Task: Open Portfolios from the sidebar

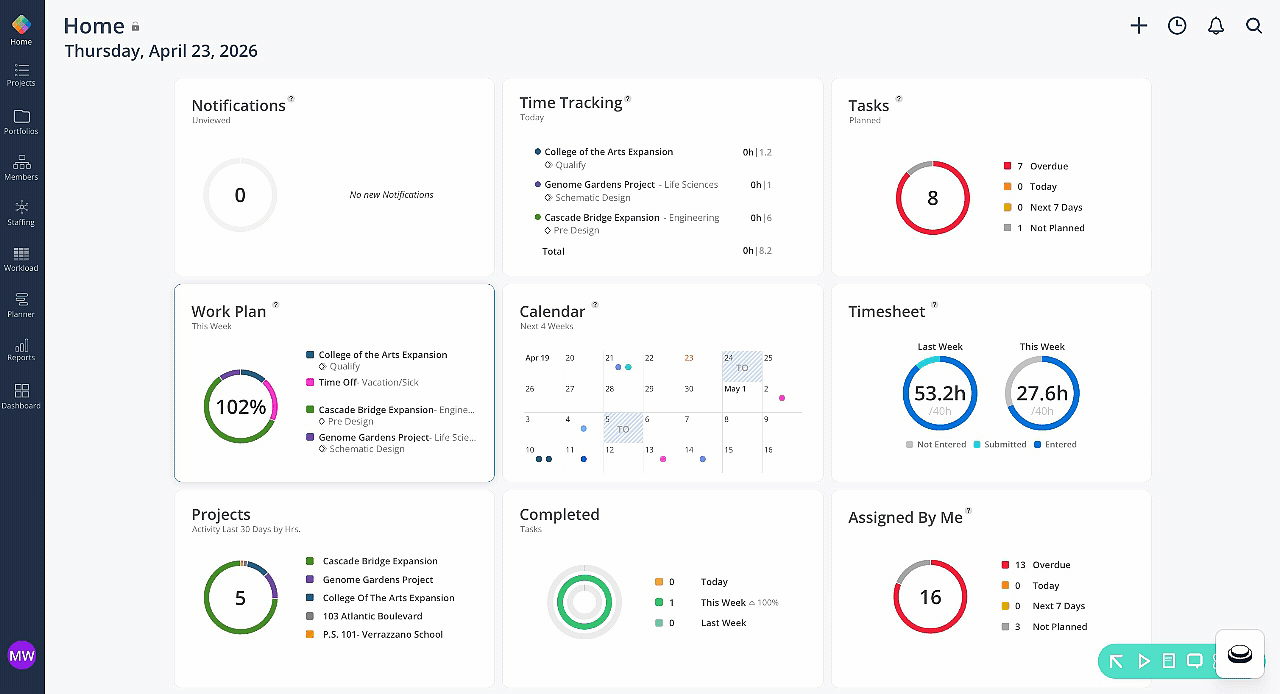Action: tap(21, 122)
